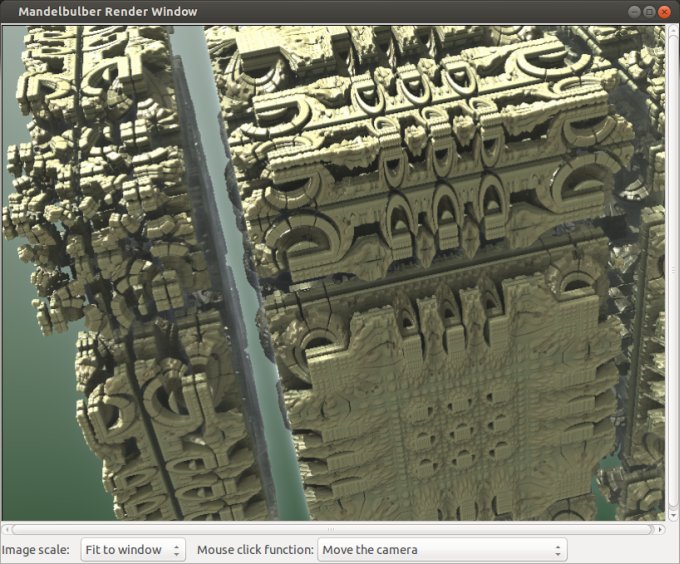Maximize the Mandelbulber Render Window
Screen dimensions: 680x564
click(649, 12)
